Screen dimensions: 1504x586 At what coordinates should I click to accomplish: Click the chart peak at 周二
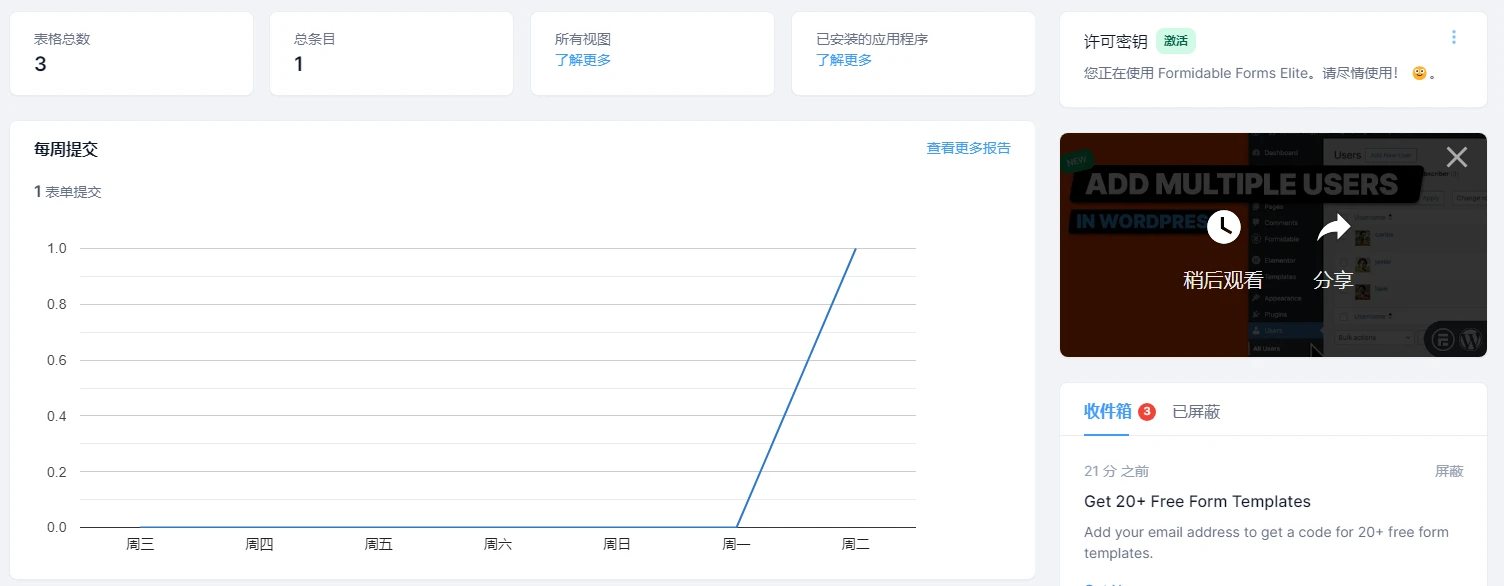point(855,249)
